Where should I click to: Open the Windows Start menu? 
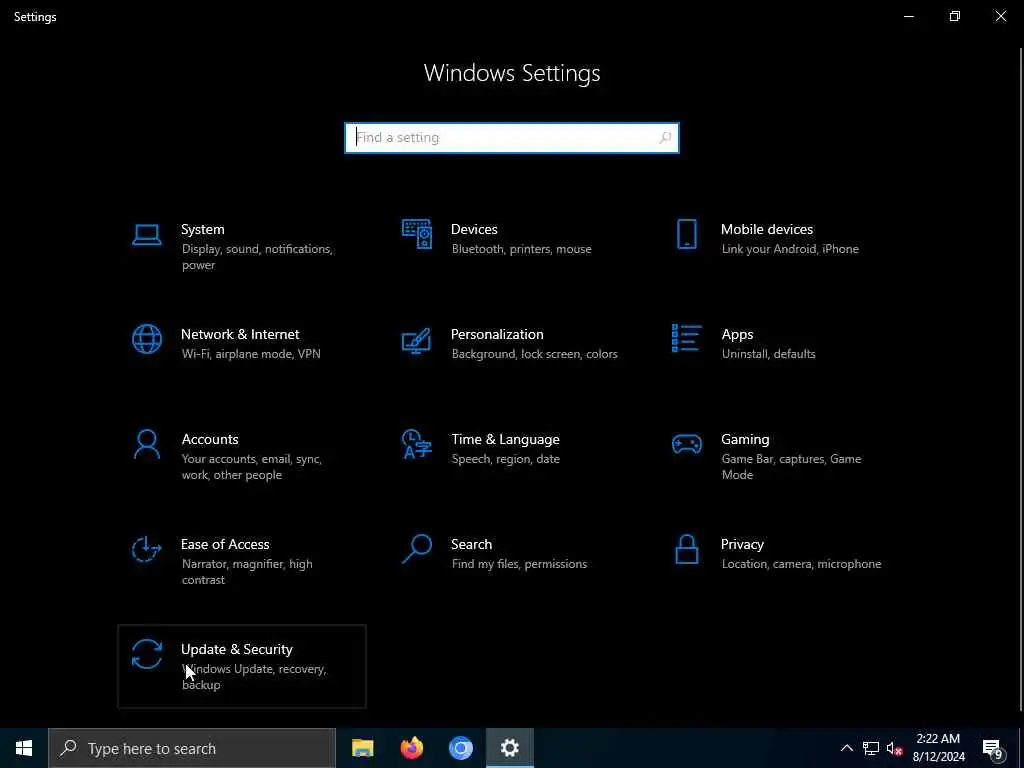coord(24,748)
